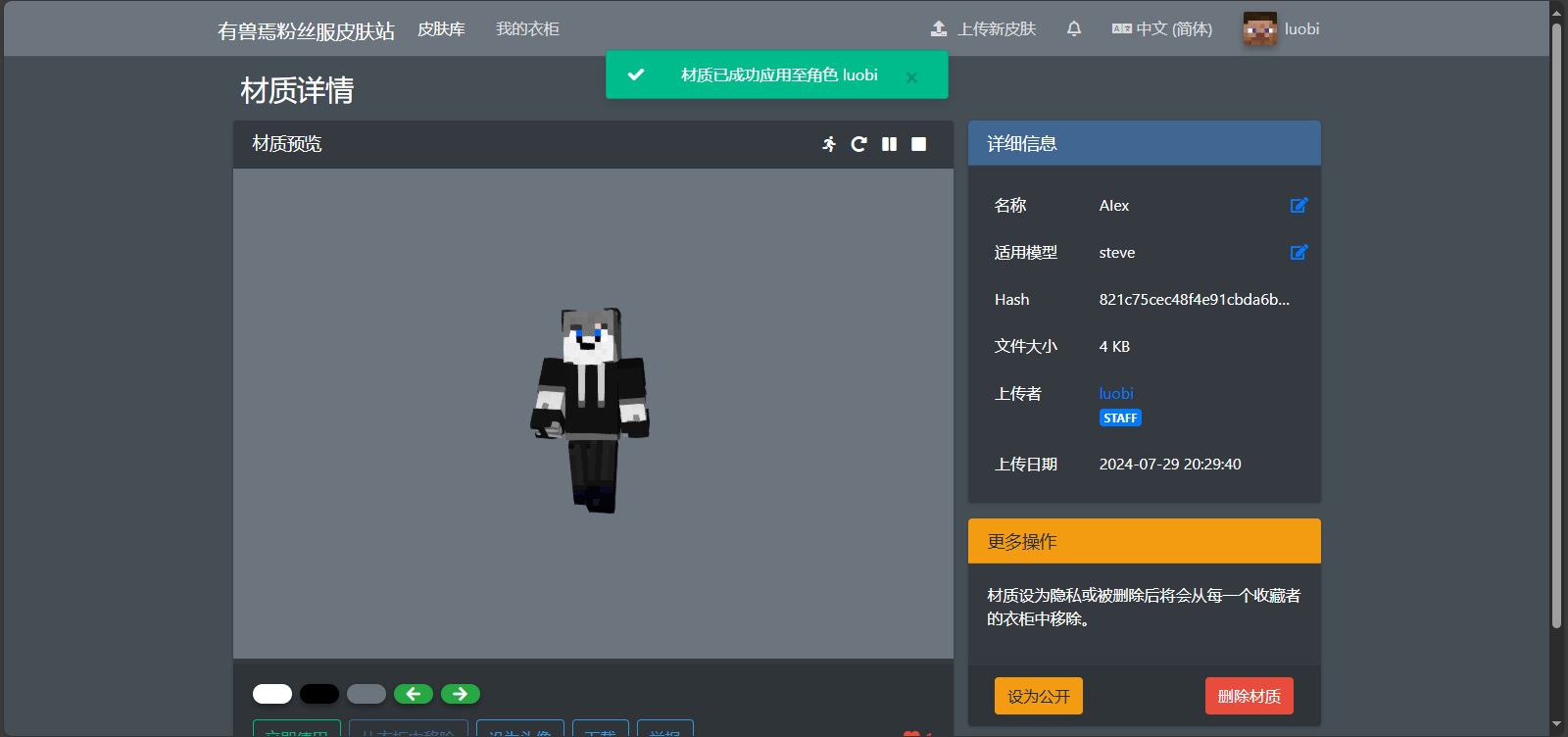Go to 皮肤库 in navbar

point(441,28)
